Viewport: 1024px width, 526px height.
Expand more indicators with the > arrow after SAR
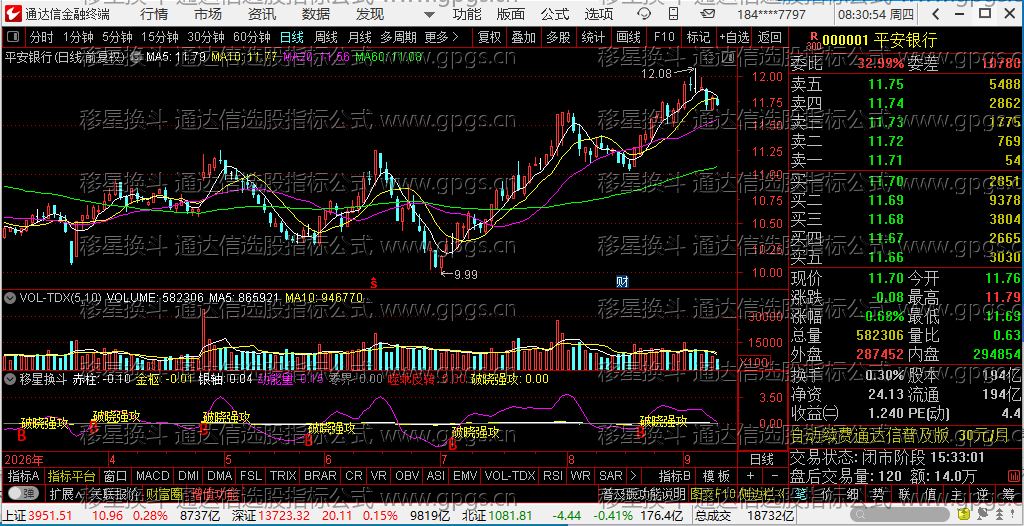pos(633,476)
